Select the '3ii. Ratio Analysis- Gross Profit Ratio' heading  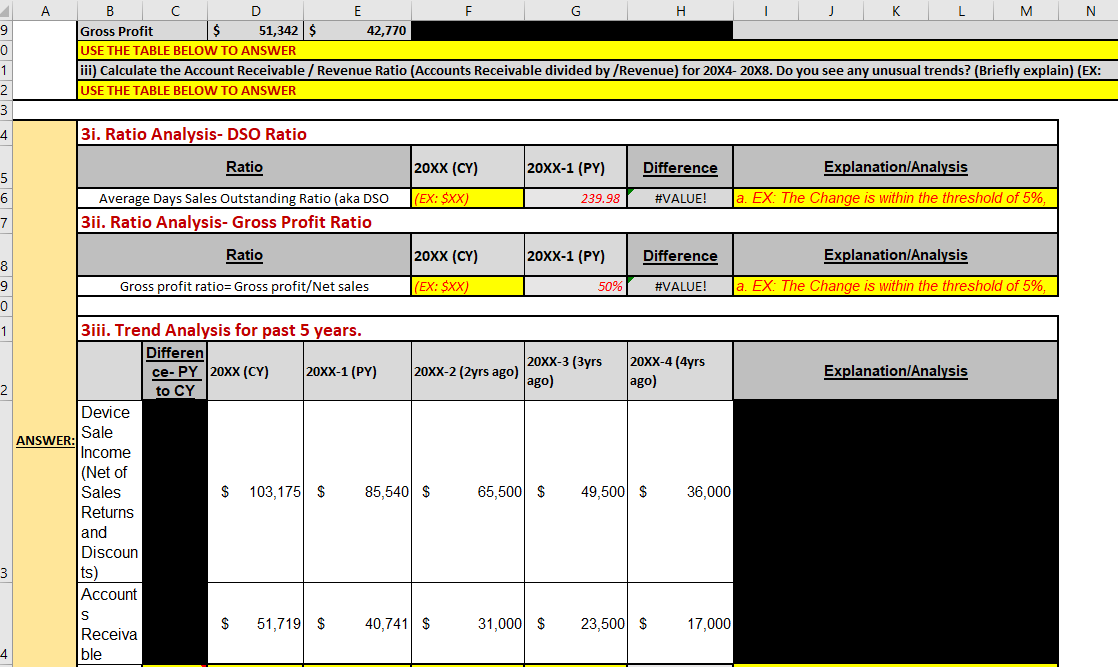(568, 222)
